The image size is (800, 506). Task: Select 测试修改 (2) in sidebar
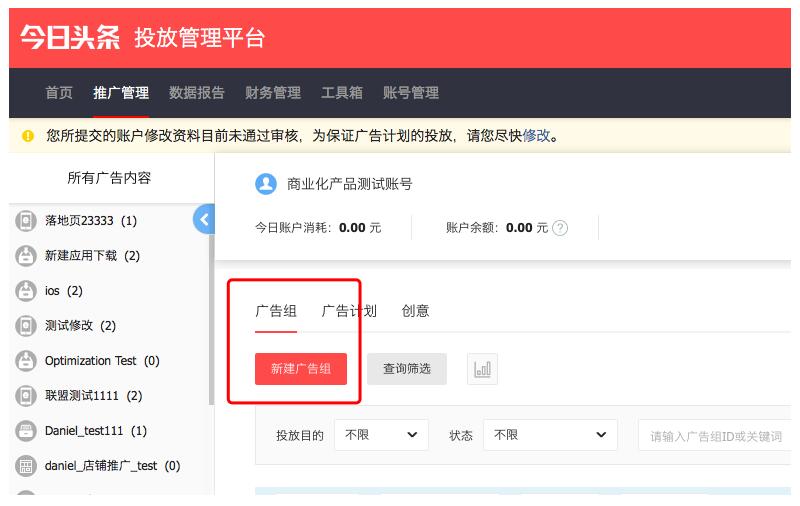(x=81, y=325)
